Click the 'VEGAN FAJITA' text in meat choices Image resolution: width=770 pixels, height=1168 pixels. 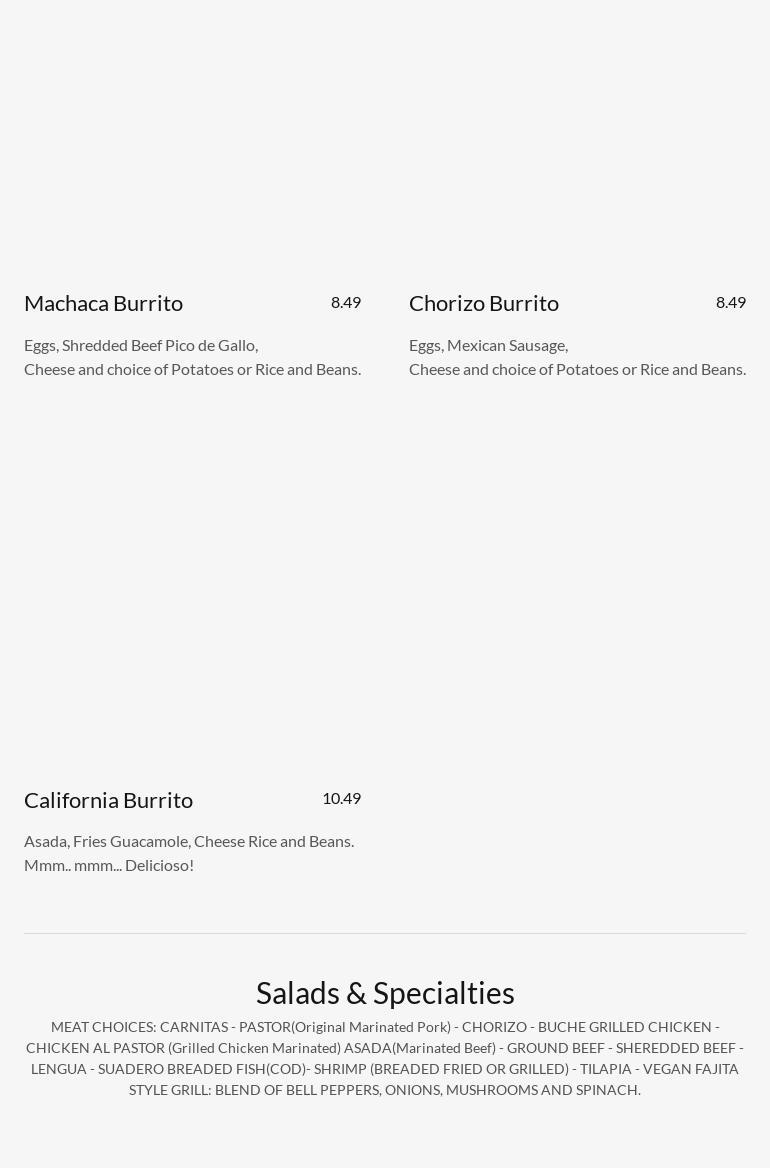(x=690, y=1069)
